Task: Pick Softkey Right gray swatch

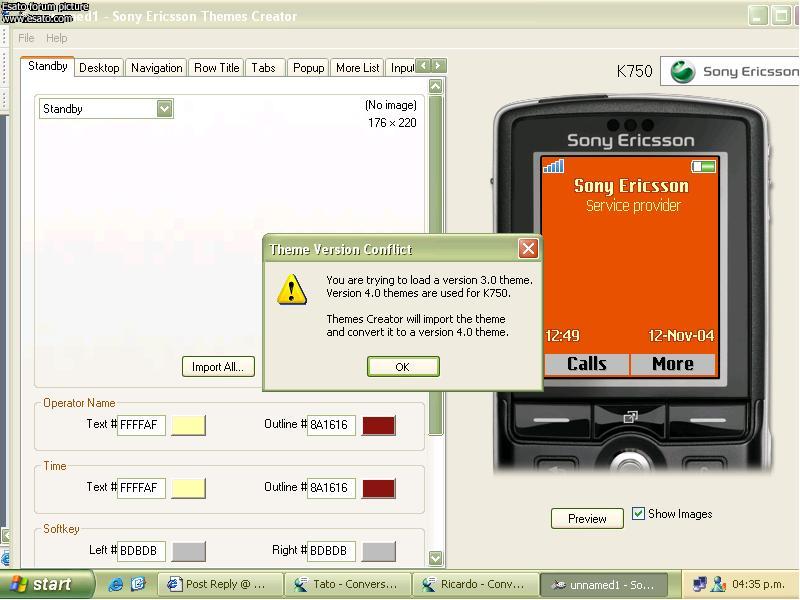Action: (x=379, y=551)
